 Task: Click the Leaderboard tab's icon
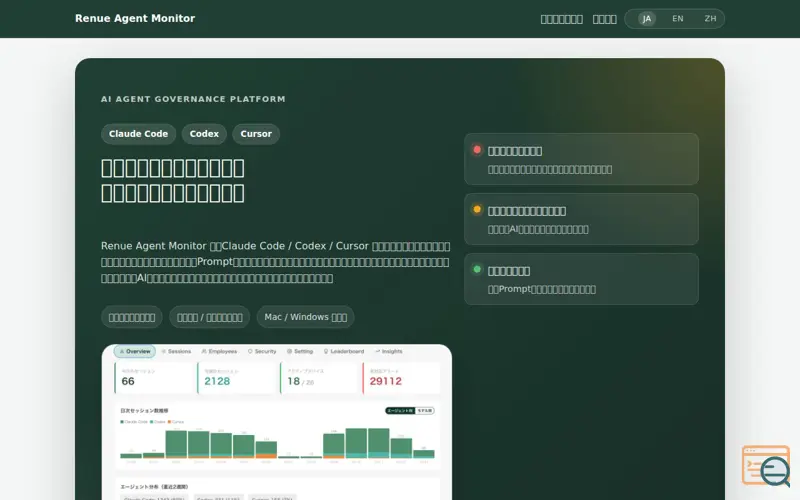(x=326, y=352)
